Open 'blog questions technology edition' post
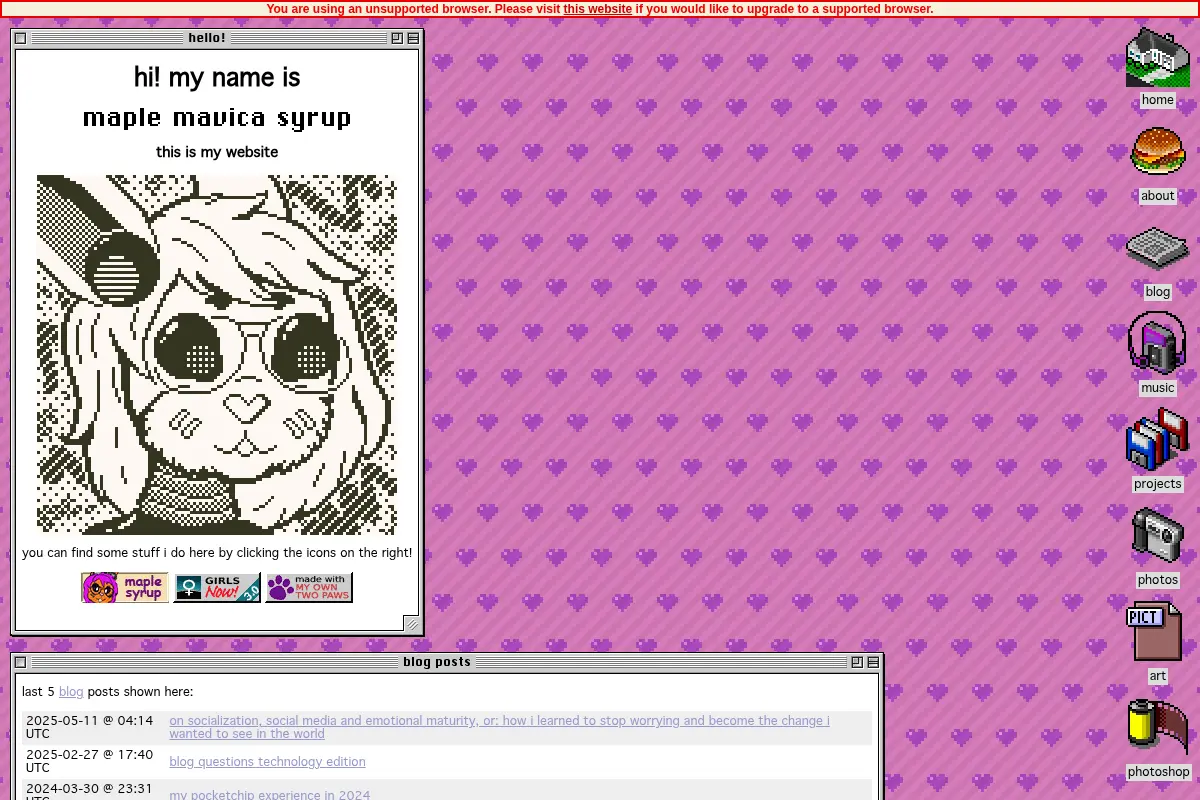The width and height of the screenshot is (1200, 800). point(267,762)
